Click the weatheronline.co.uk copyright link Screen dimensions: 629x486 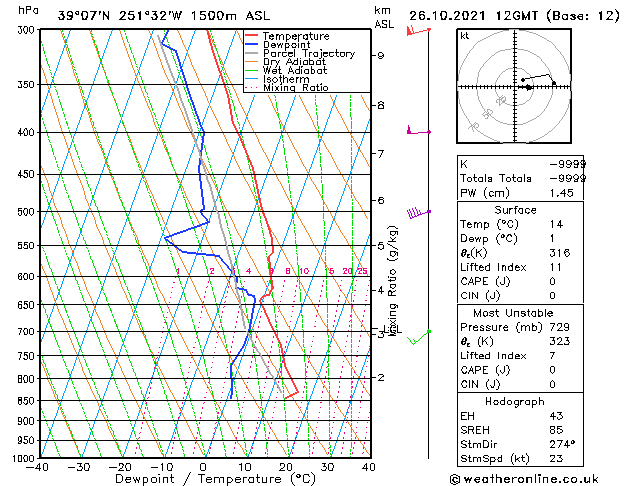524,479
